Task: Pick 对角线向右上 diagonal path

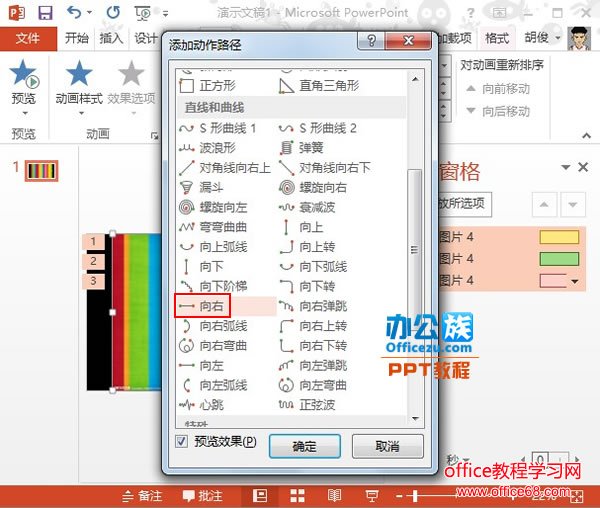Action: 225,168
